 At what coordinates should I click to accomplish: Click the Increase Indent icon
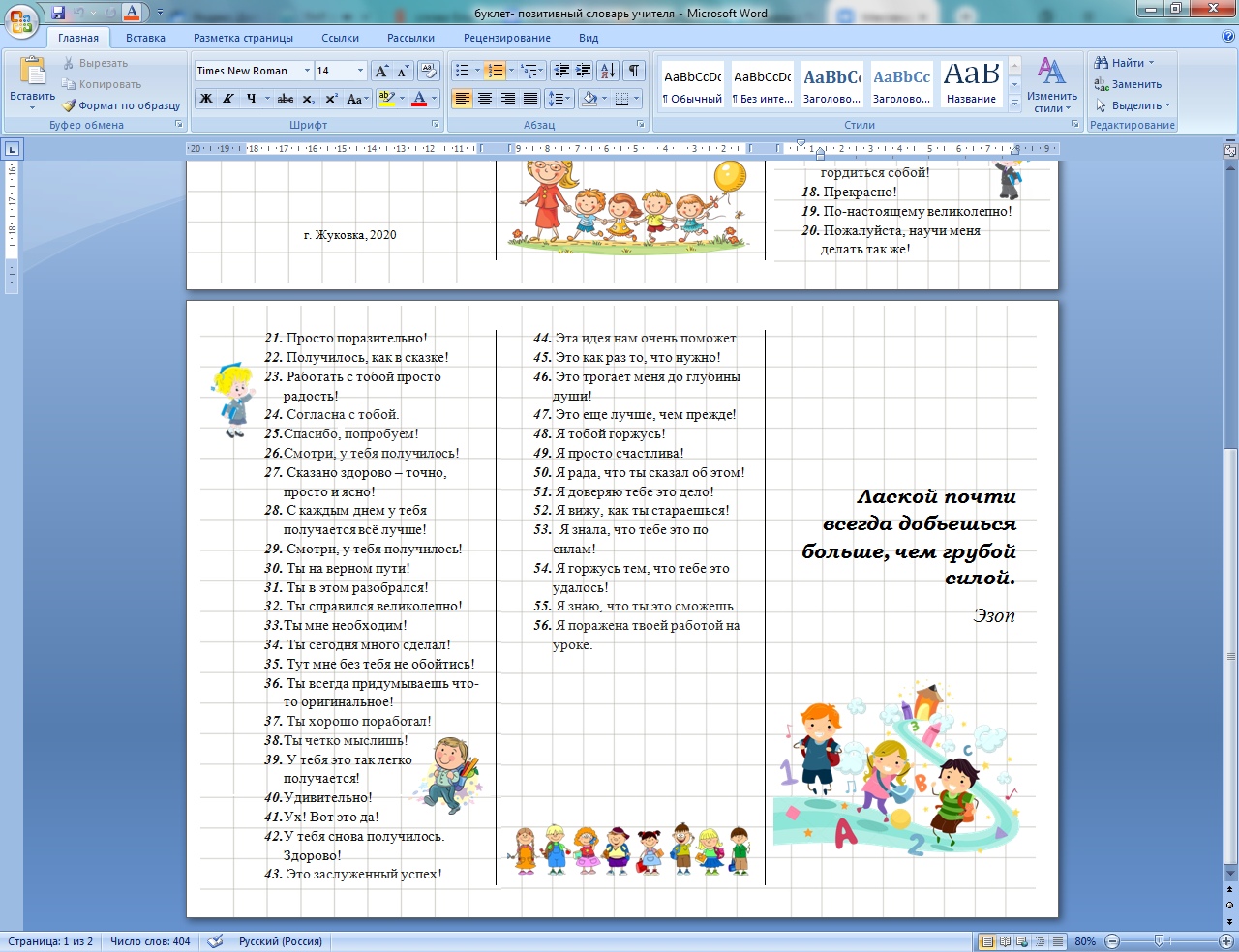[x=584, y=71]
